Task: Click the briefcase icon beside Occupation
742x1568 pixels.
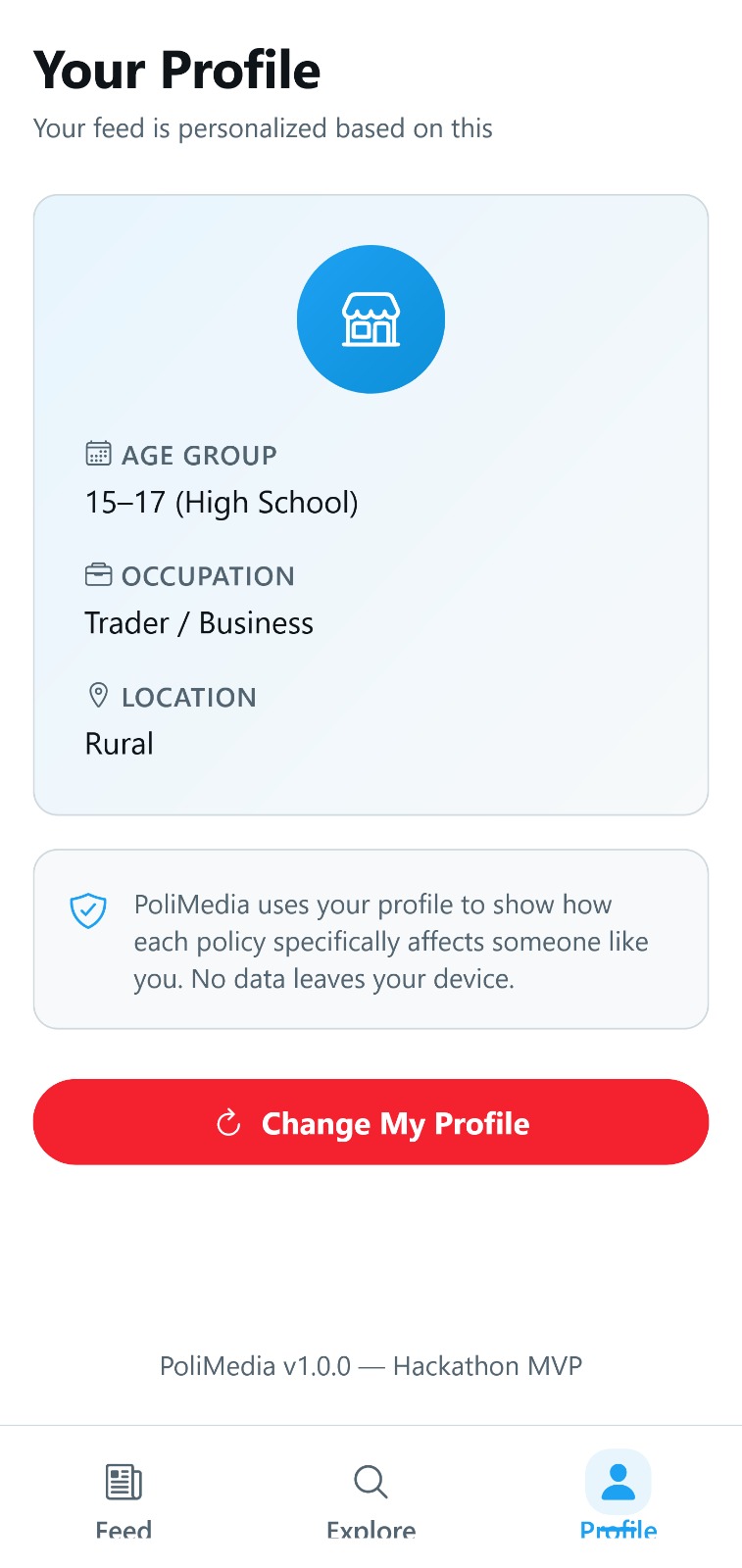Action: [x=98, y=574]
